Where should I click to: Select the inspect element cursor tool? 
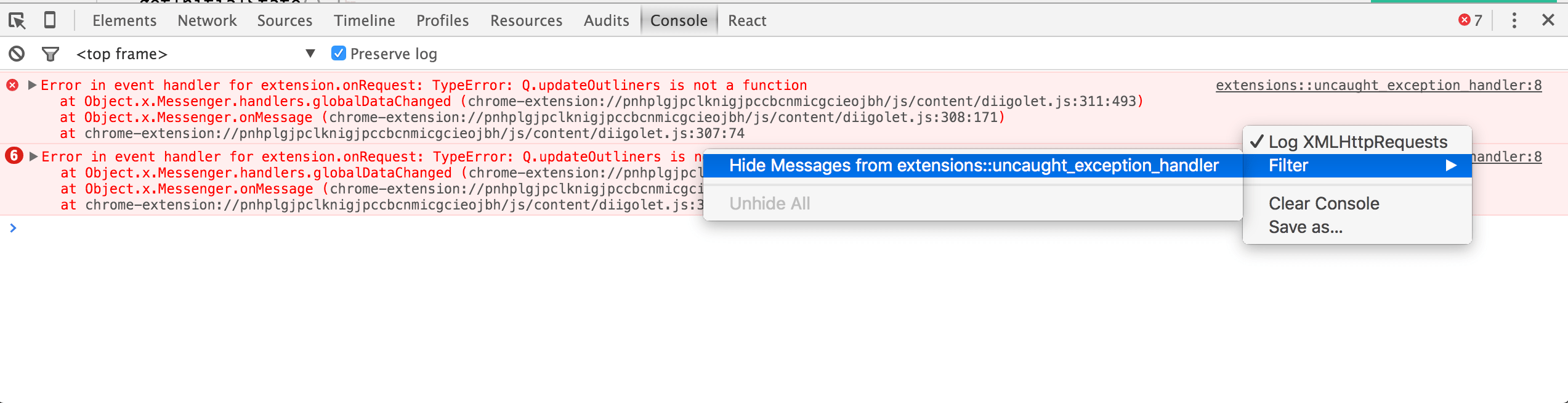[x=18, y=20]
